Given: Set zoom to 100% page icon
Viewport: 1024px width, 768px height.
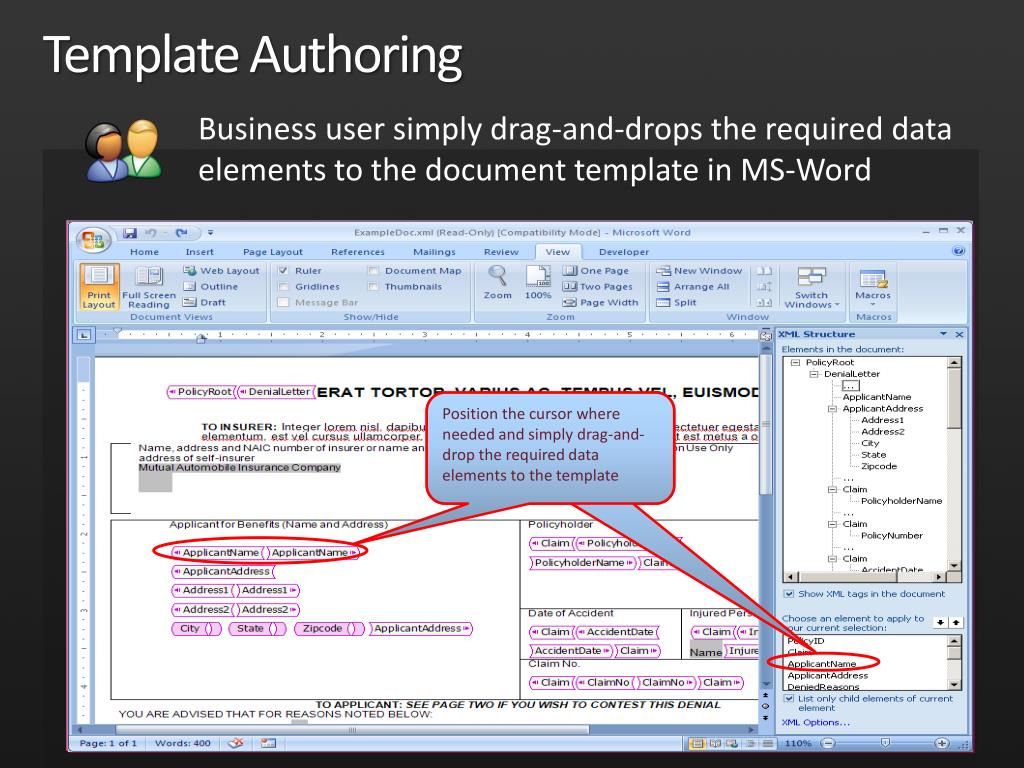Looking at the screenshot, I should [x=538, y=283].
